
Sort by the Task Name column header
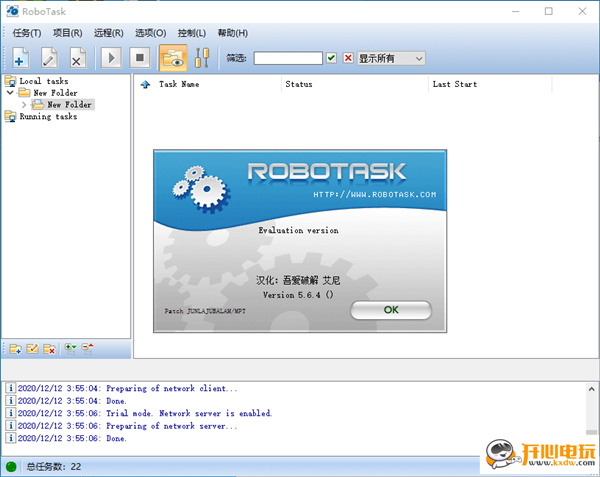[179, 84]
